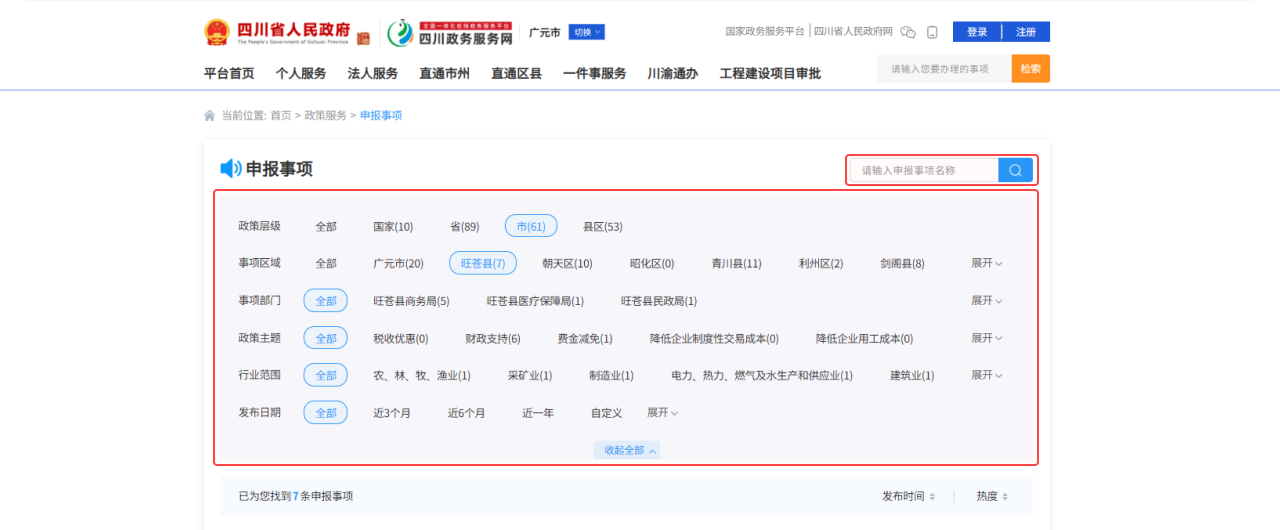Click the red seal icon beside government title
The width and height of the screenshot is (1280, 530).
point(363,37)
